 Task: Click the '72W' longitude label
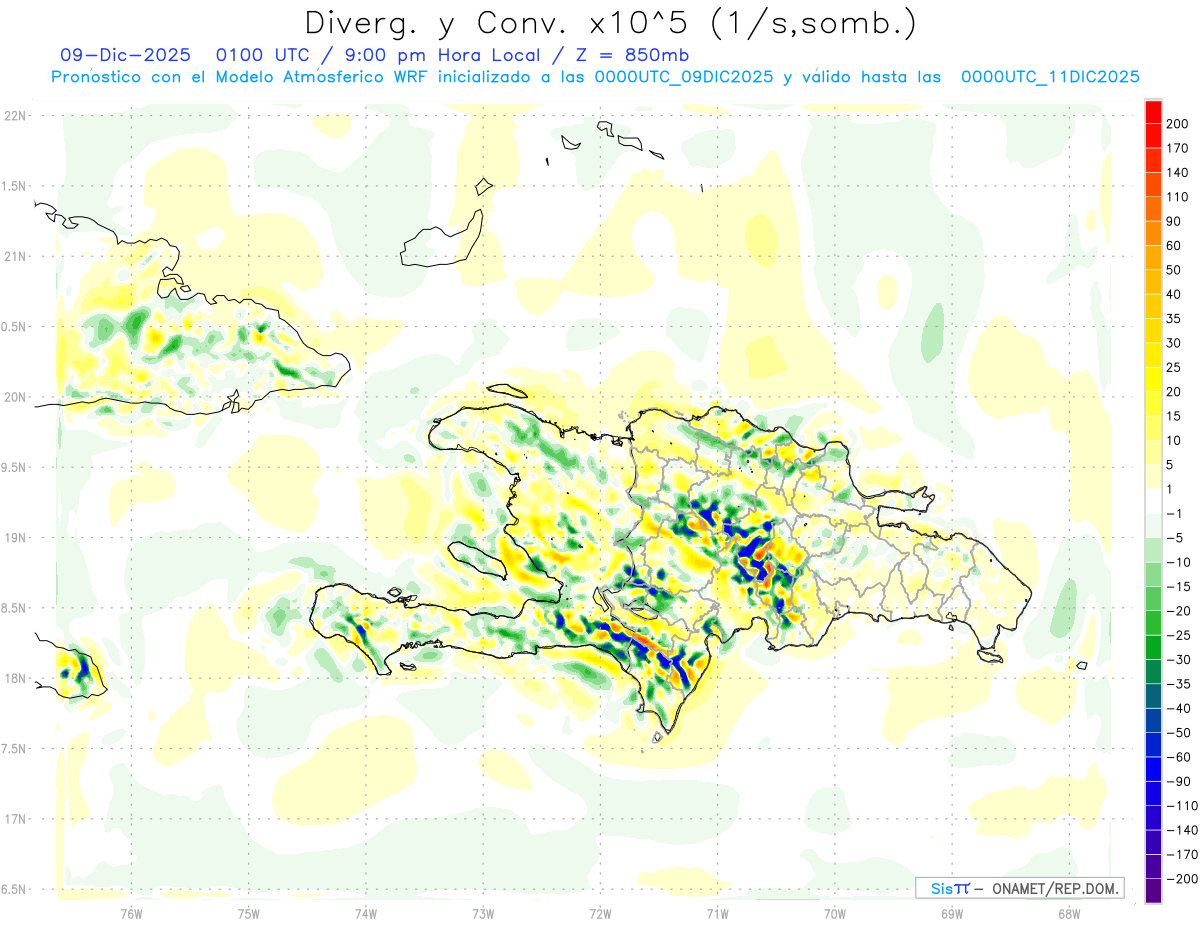(x=600, y=913)
